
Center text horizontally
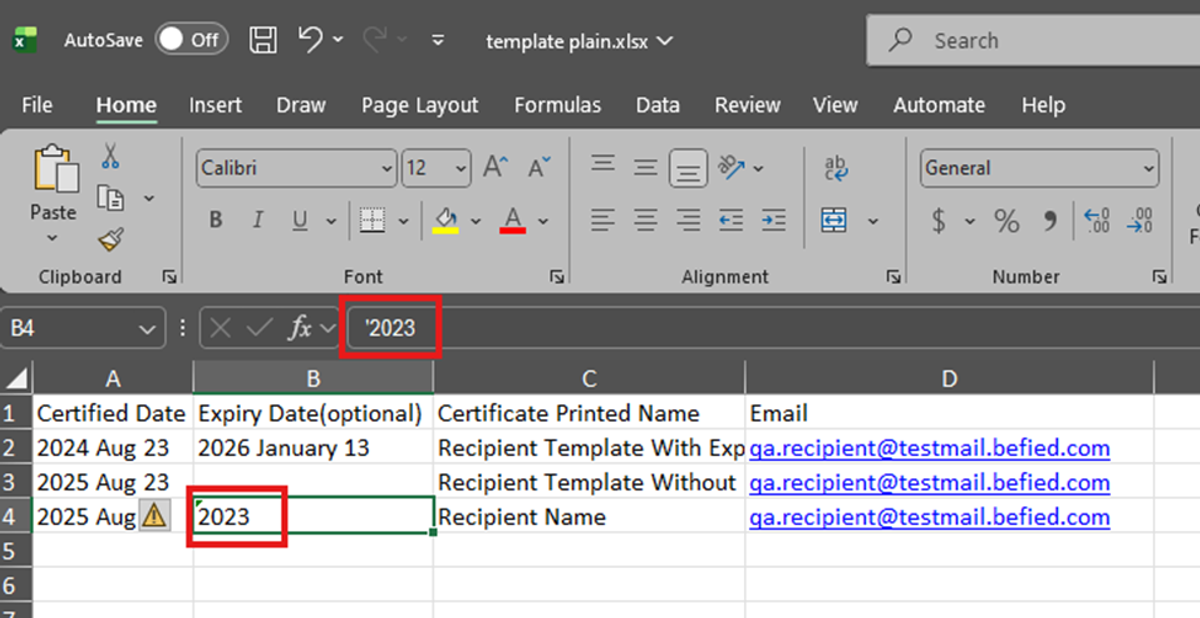click(645, 219)
